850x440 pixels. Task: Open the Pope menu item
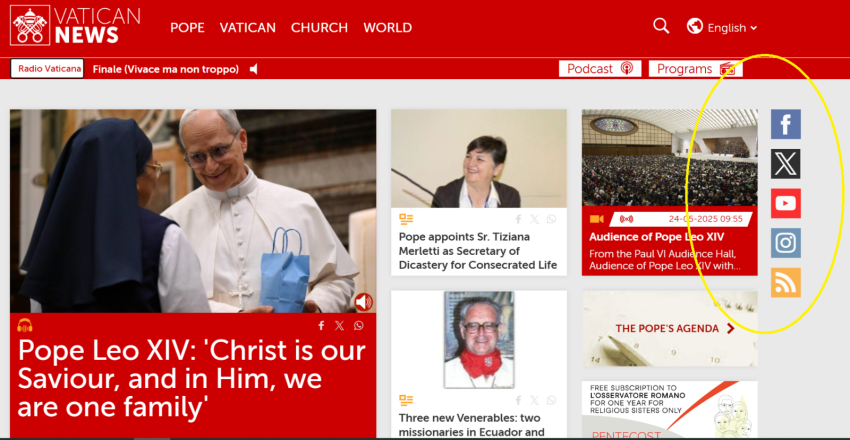pos(188,28)
